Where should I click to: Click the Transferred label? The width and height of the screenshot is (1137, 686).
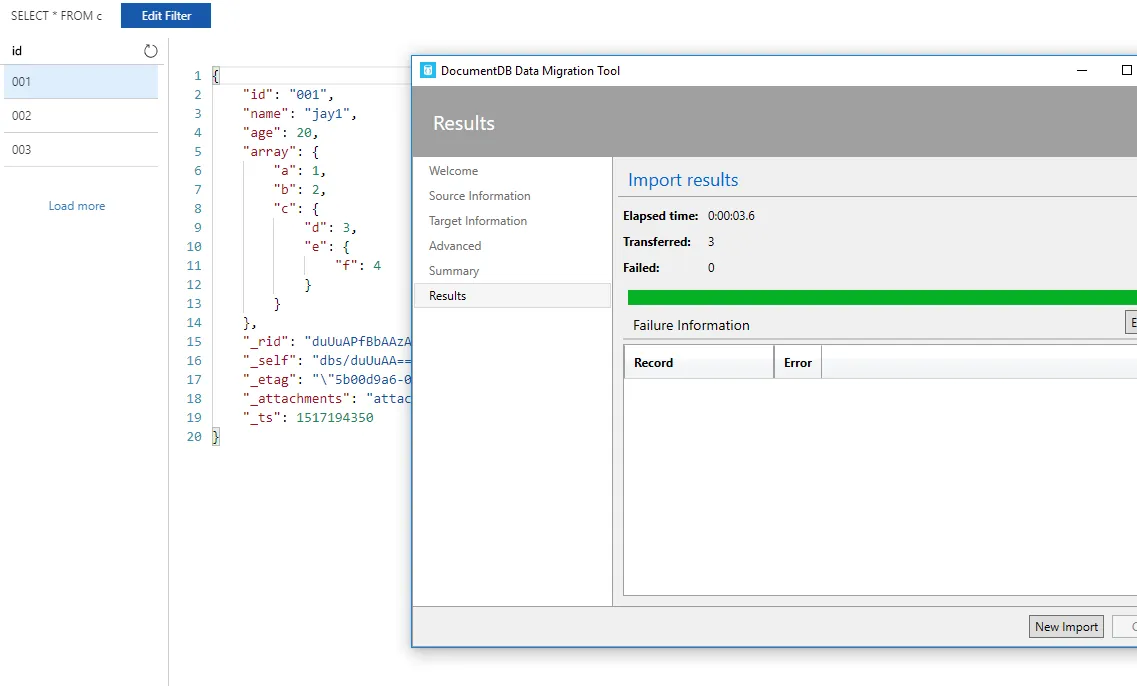pyautogui.click(x=657, y=242)
